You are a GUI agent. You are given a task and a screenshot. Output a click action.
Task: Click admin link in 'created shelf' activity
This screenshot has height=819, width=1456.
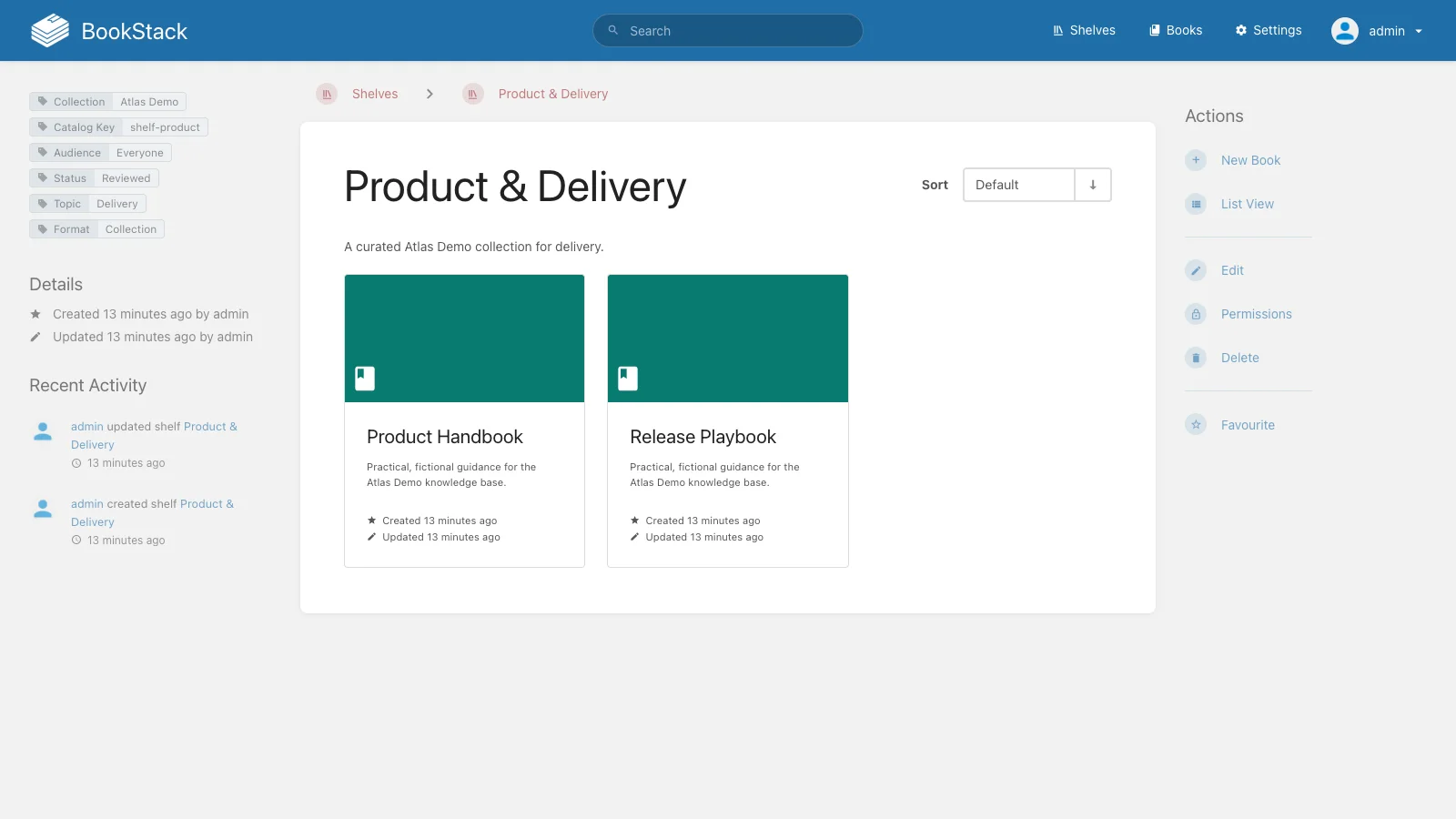[87, 503]
